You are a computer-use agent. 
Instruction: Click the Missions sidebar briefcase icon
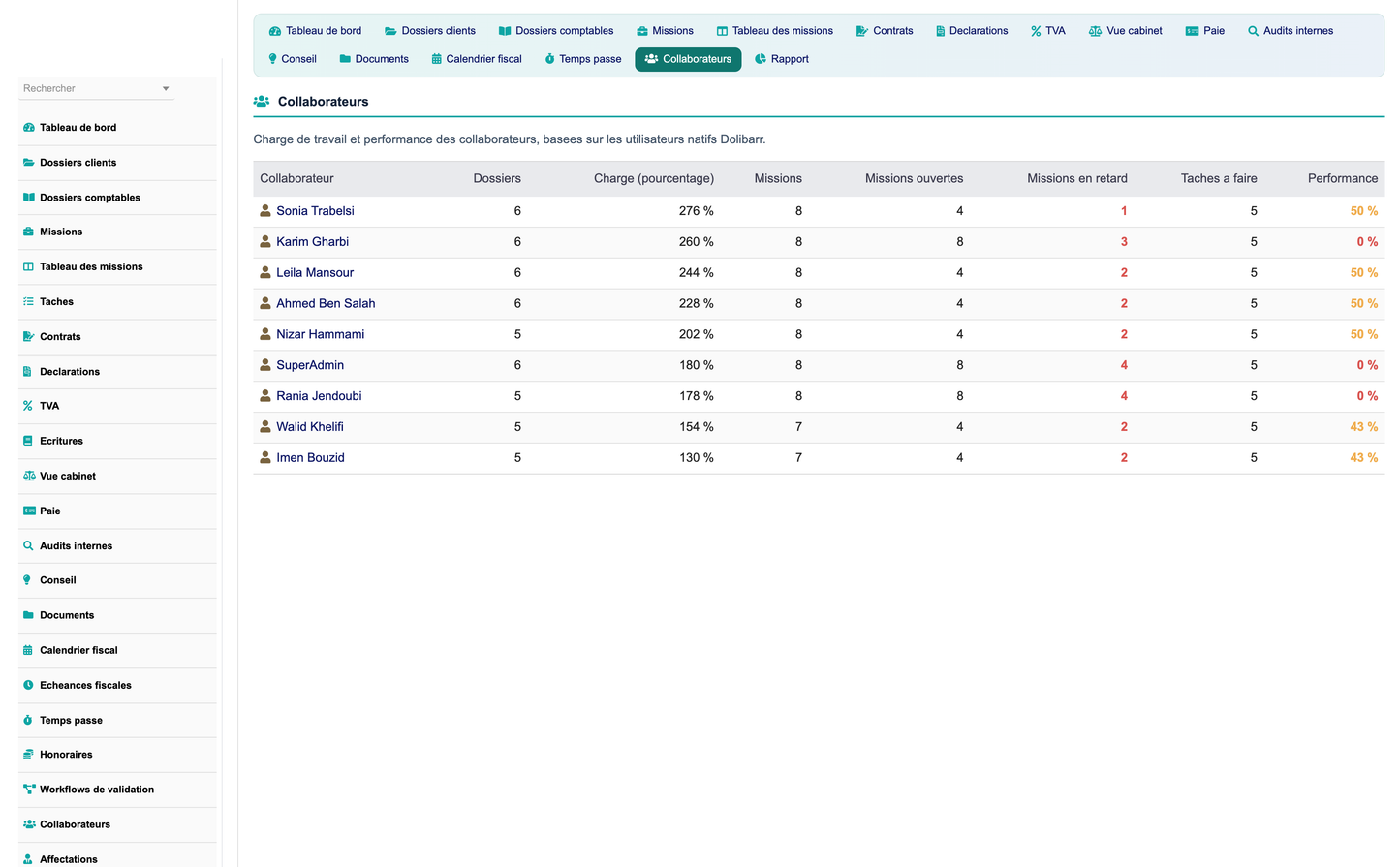tap(28, 232)
